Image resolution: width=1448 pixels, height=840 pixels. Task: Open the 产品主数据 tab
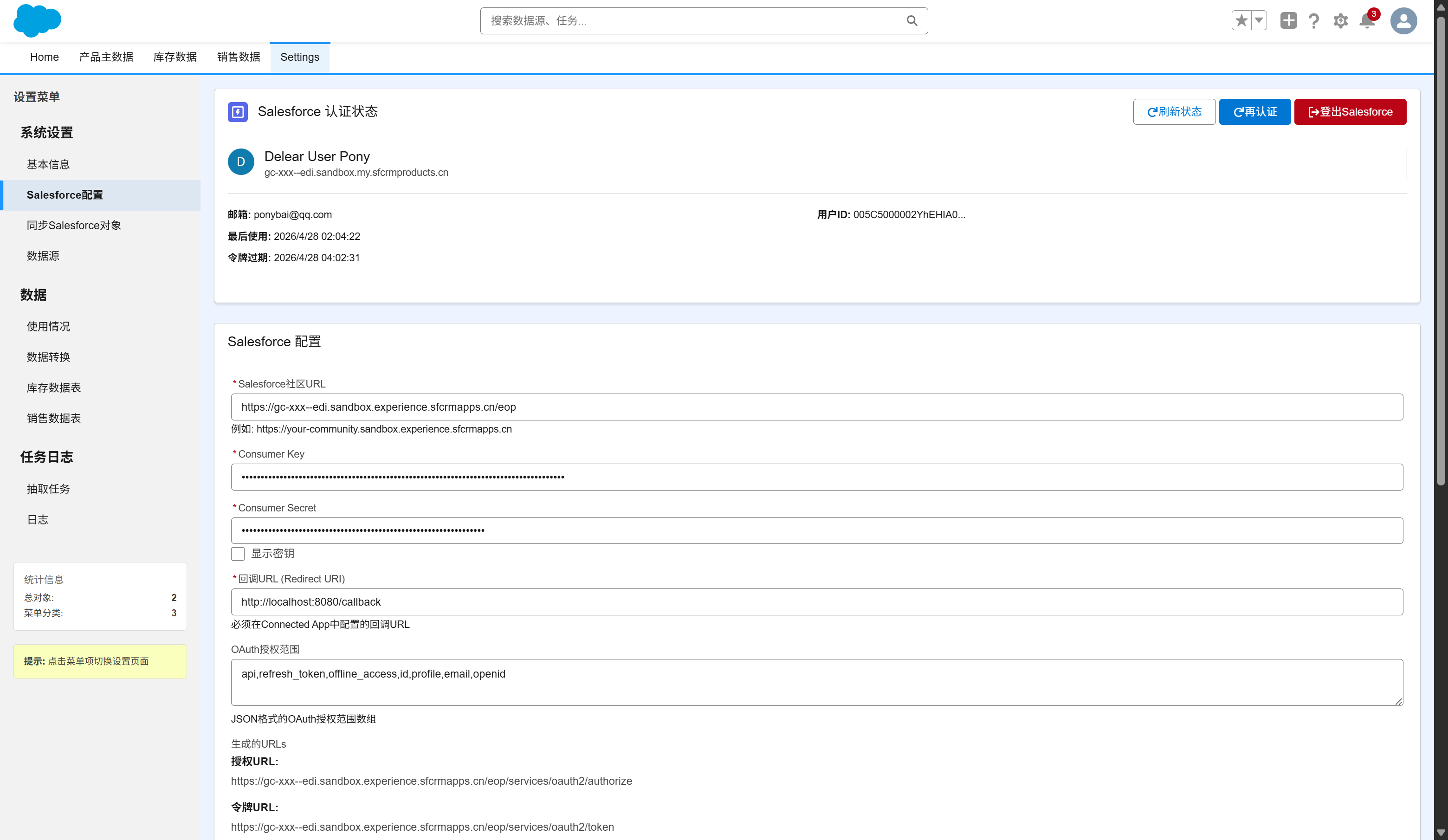[x=105, y=57]
